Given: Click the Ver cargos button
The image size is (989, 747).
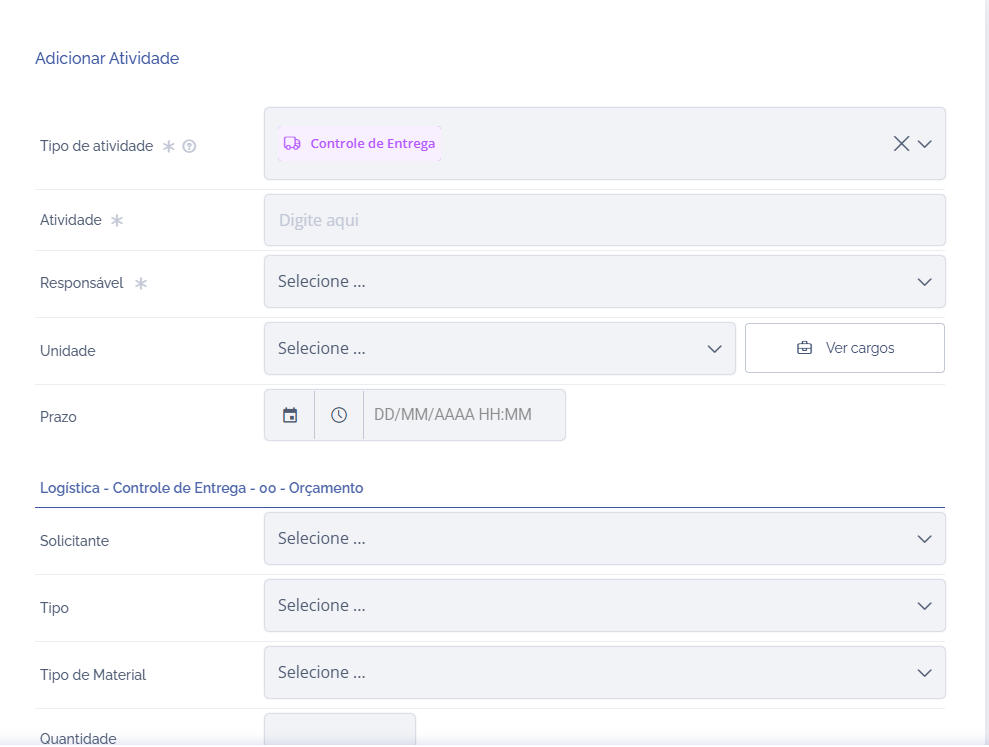Looking at the screenshot, I should click(x=845, y=348).
